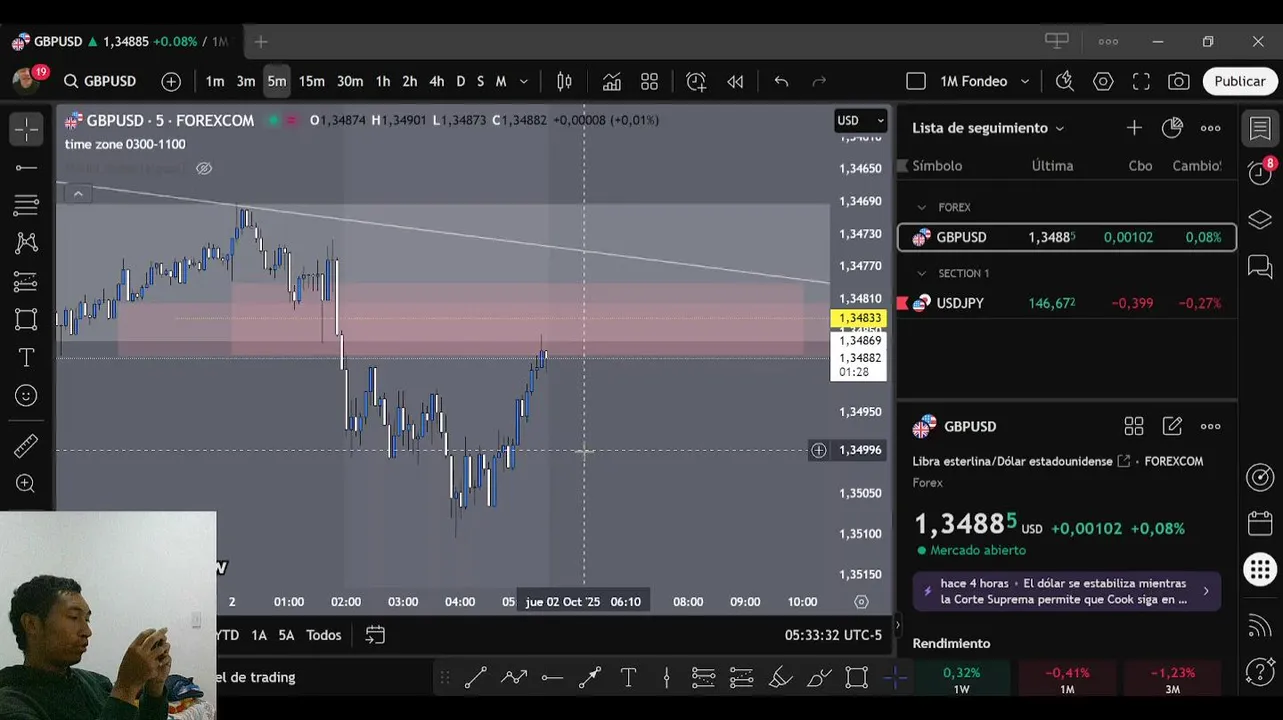
Task: Select the trend line tool in left toolbar
Action: (x=26, y=167)
